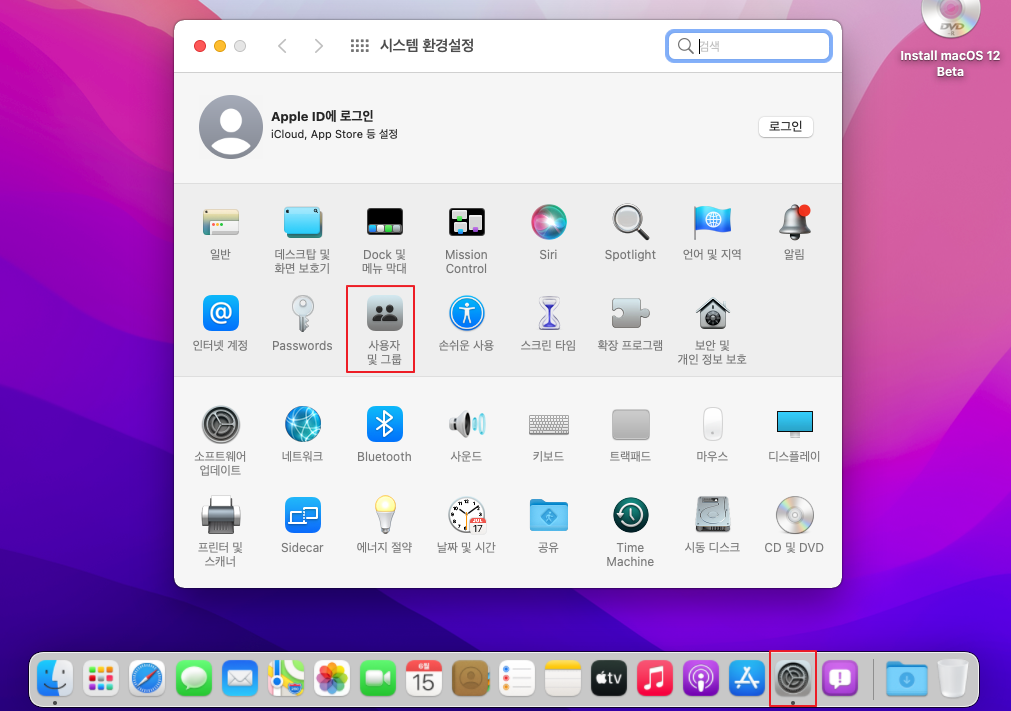Viewport: 1011px width, 711px height.
Task: Open App Store from the Dock
Action: click(747, 678)
